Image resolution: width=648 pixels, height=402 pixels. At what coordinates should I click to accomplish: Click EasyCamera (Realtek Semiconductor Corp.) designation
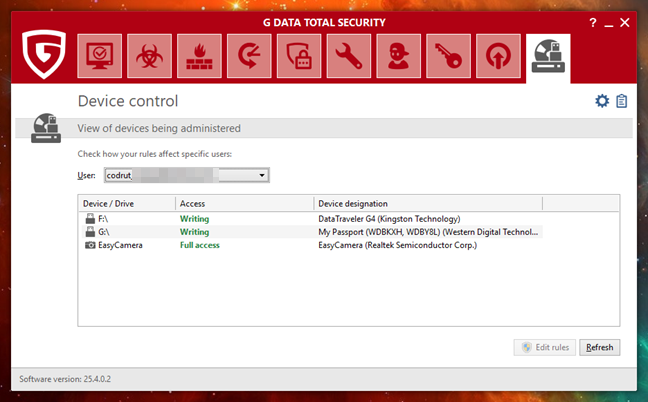[x=398, y=245]
